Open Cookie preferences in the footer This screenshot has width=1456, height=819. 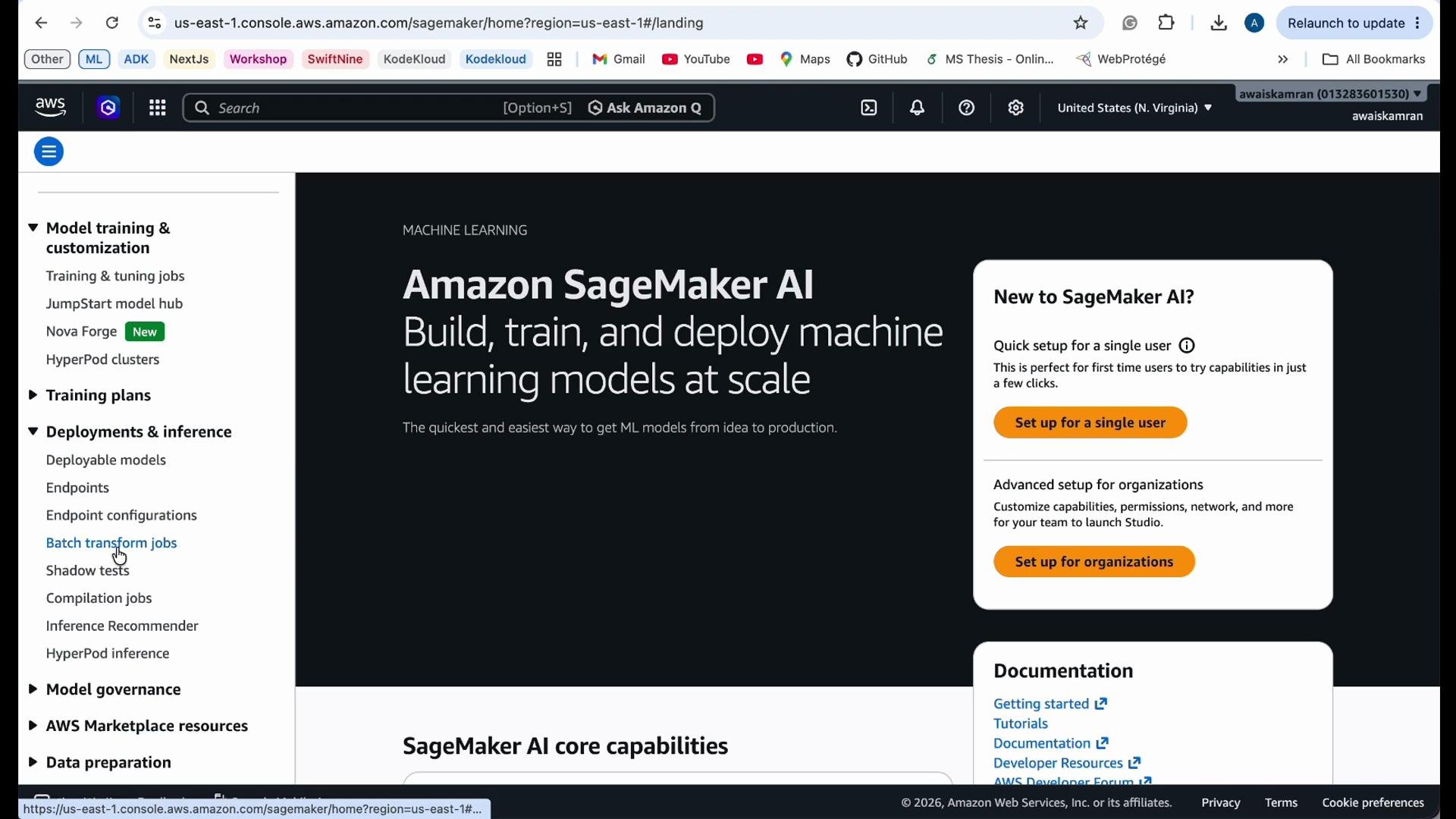point(1373,803)
